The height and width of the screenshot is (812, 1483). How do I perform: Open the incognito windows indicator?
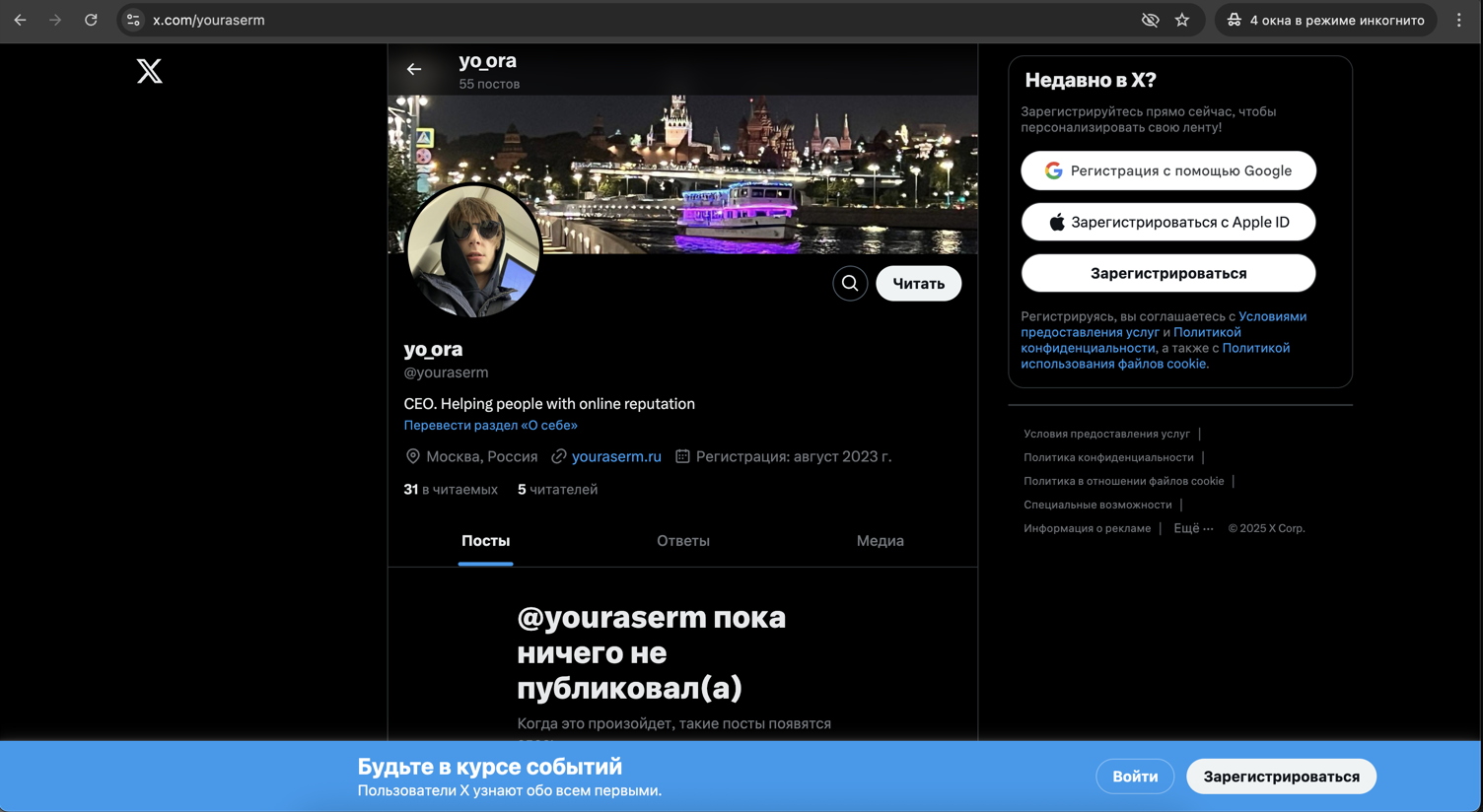[x=1326, y=20]
